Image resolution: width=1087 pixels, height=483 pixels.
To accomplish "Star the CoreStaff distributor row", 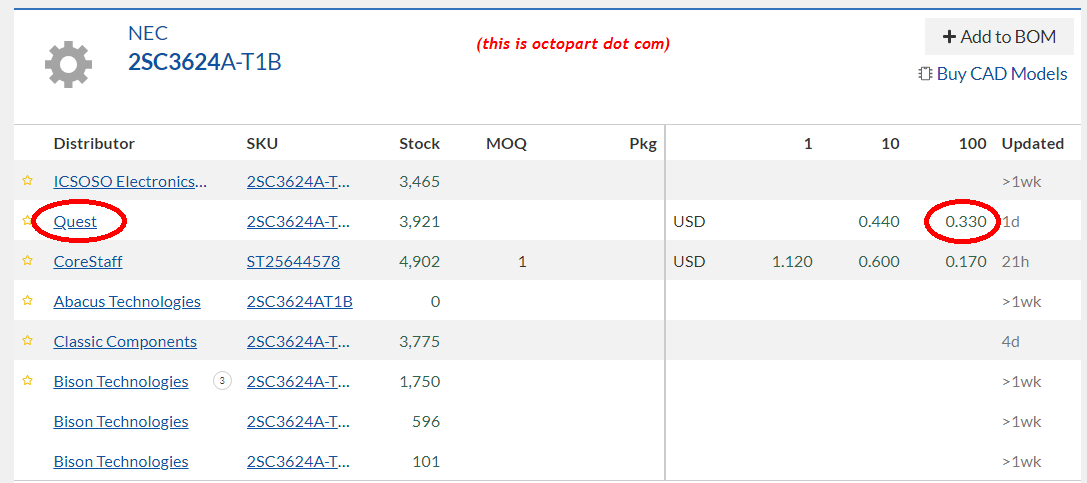I will coord(28,261).
